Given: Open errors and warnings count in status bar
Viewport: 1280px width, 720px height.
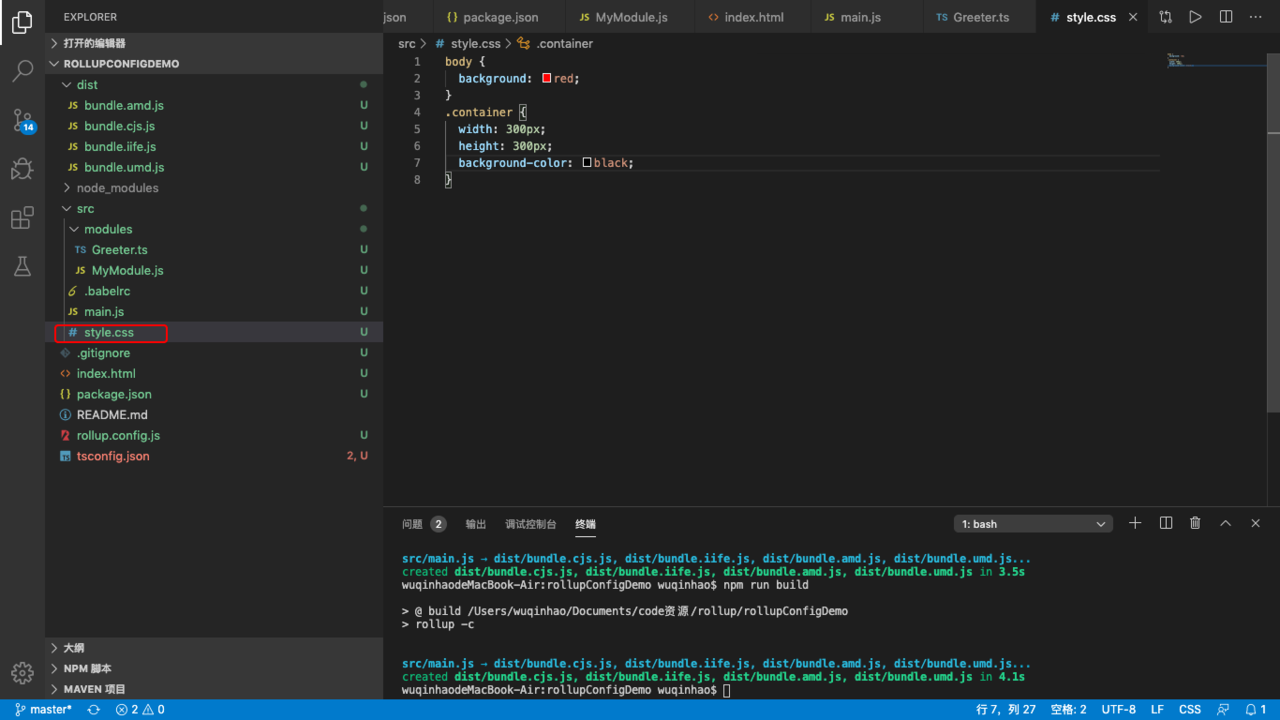Looking at the screenshot, I should [140, 709].
